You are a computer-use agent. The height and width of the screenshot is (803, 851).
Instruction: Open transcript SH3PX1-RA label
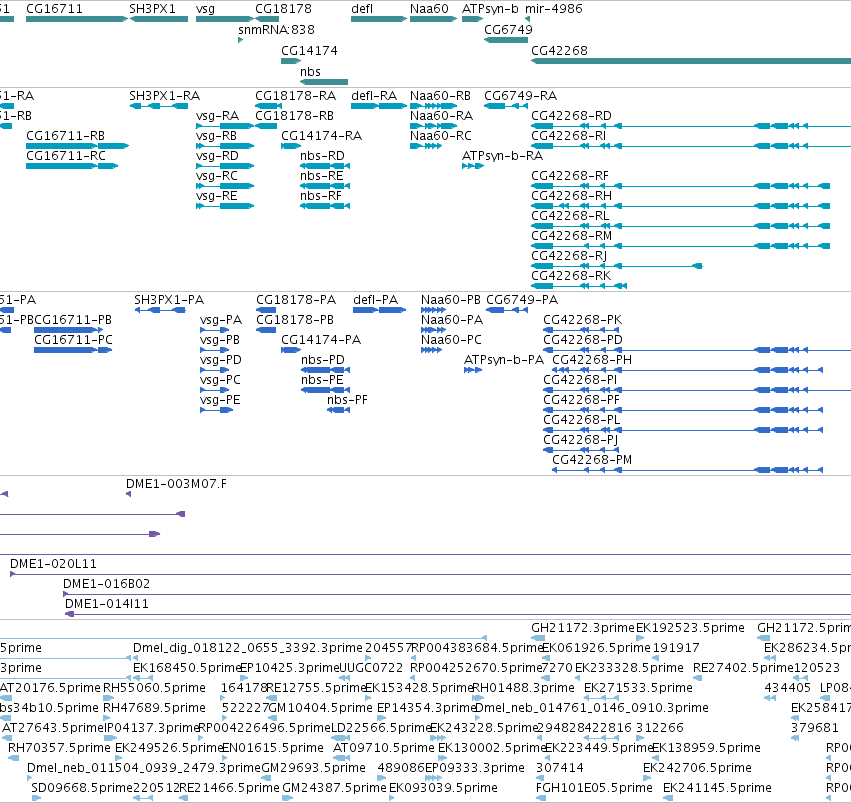point(164,95)
